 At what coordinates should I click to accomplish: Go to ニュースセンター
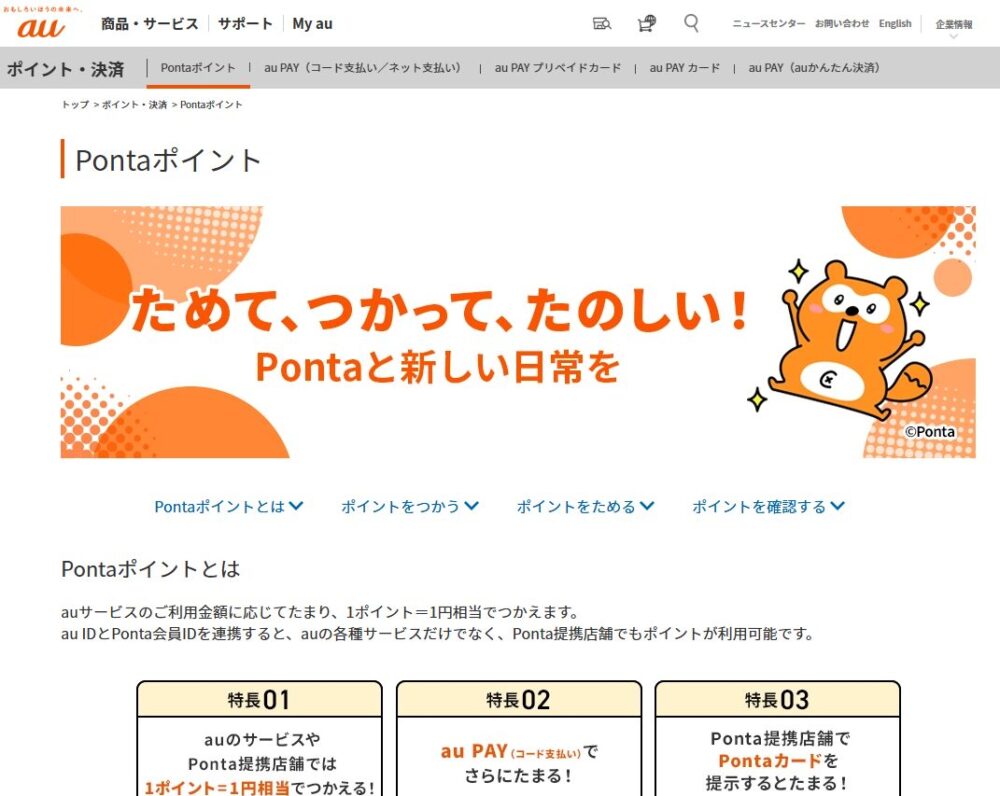click(x=768, y=24)
